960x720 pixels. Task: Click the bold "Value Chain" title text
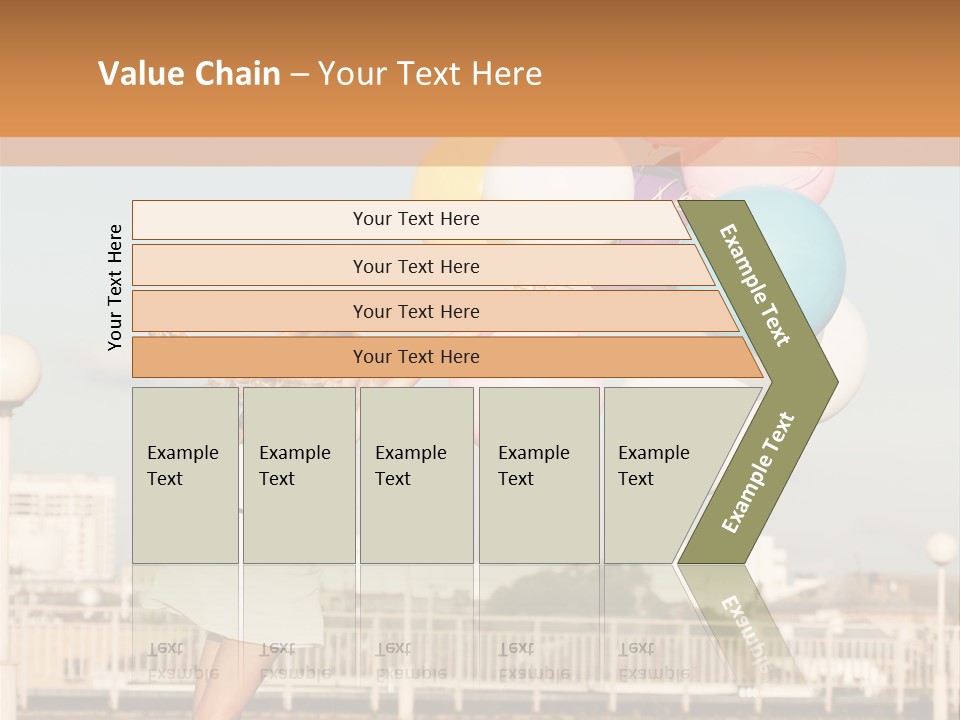(189, 73)
